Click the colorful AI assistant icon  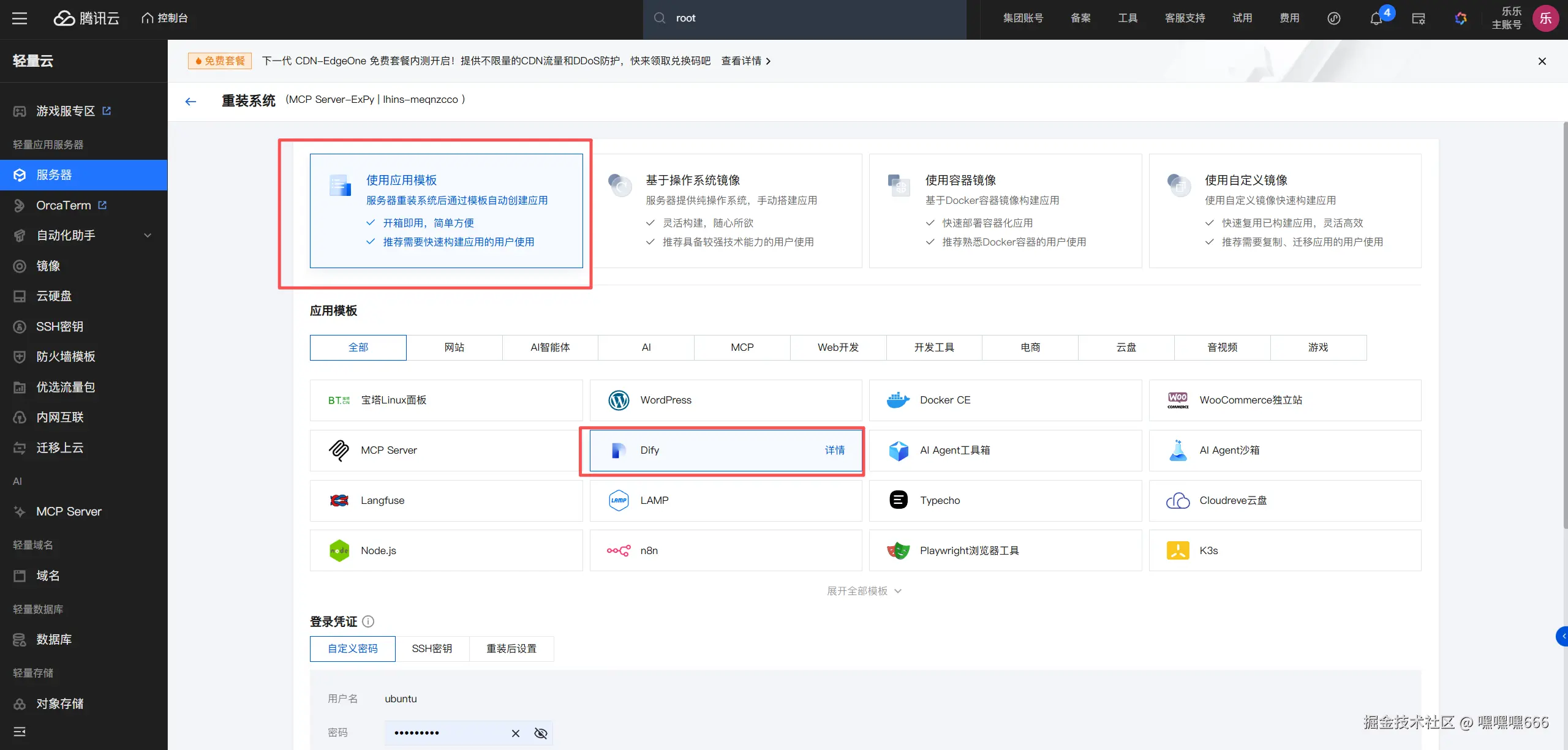coord(1461,18)
